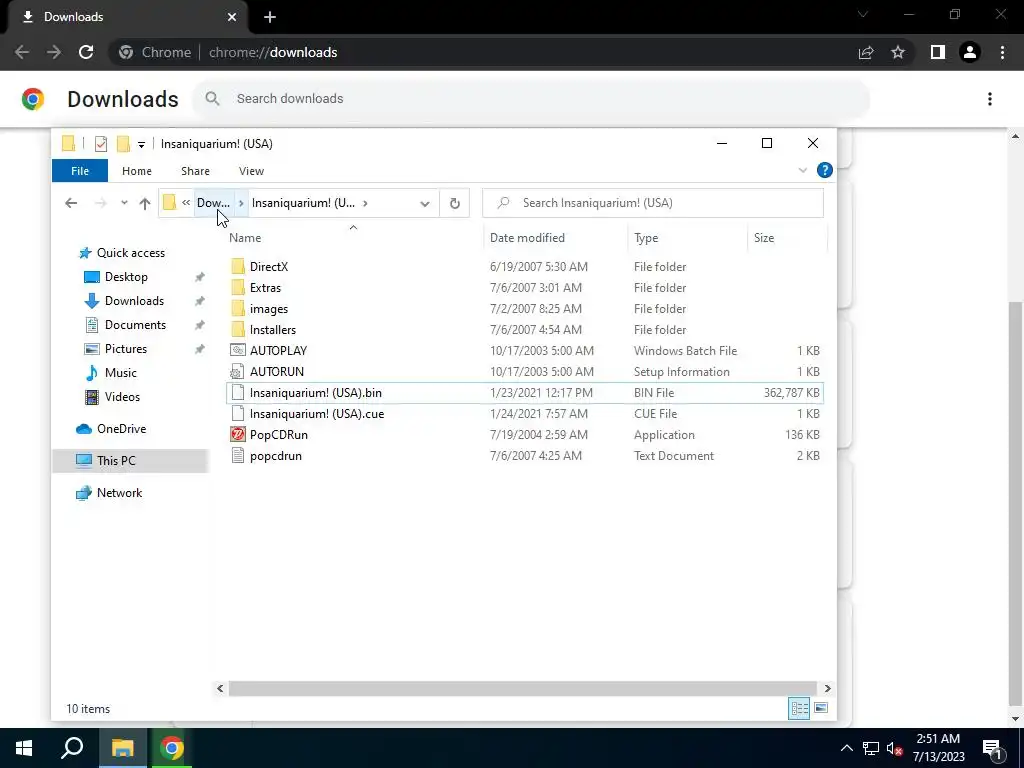This screenshot has height=768, width=1024.
Task: Sort files by Date modified column
Action: (x=555, y=238)
